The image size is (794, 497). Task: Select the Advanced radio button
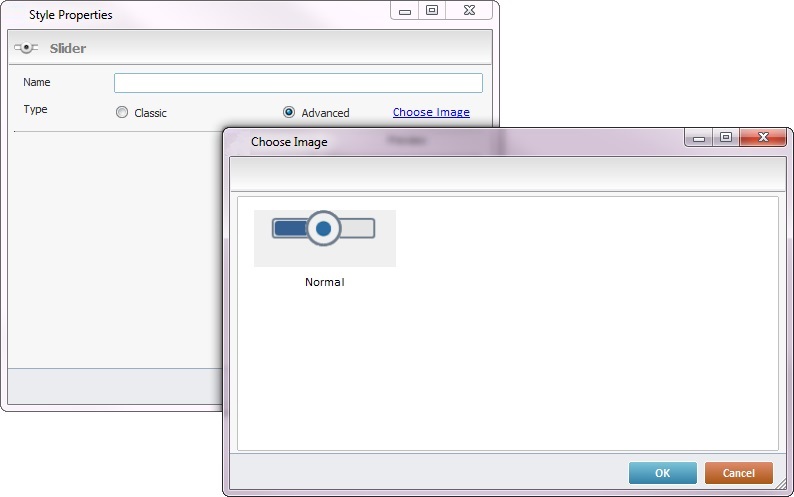(x=289, y=113)
